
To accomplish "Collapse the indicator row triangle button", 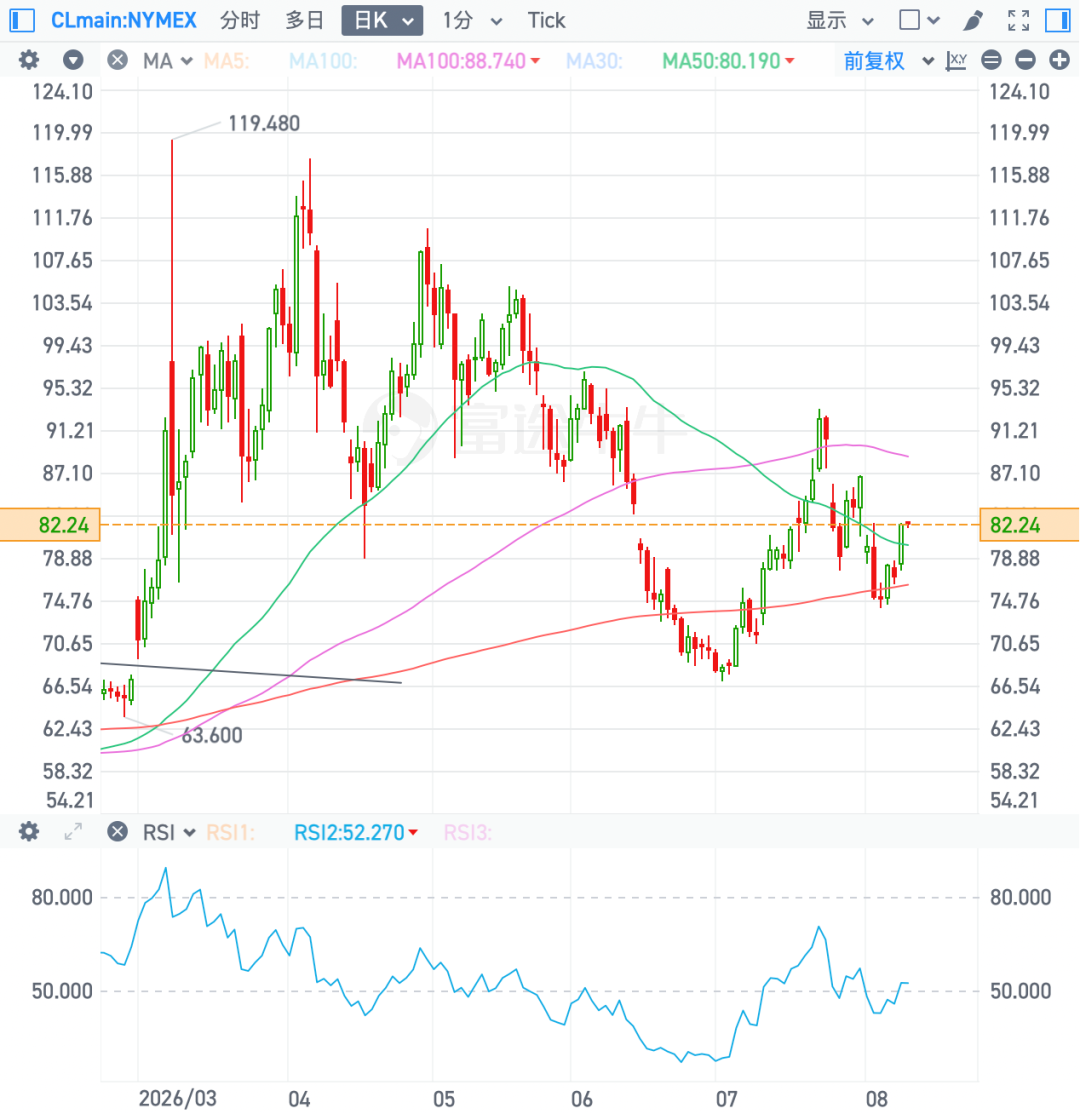I will pyautogui.click(x=72, y=60).
